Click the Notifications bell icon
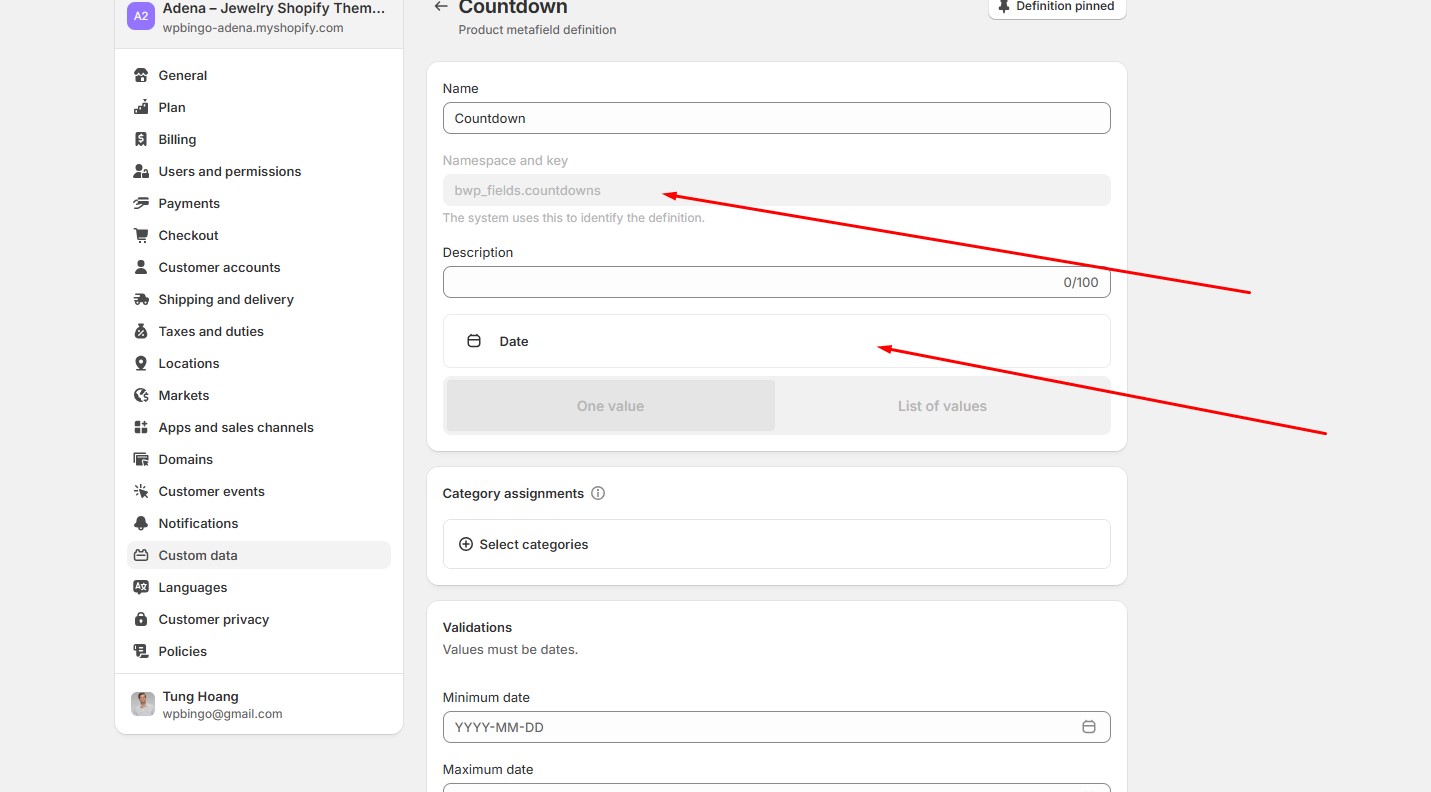This screenshot has height=792, width=1431. (141, 523)
